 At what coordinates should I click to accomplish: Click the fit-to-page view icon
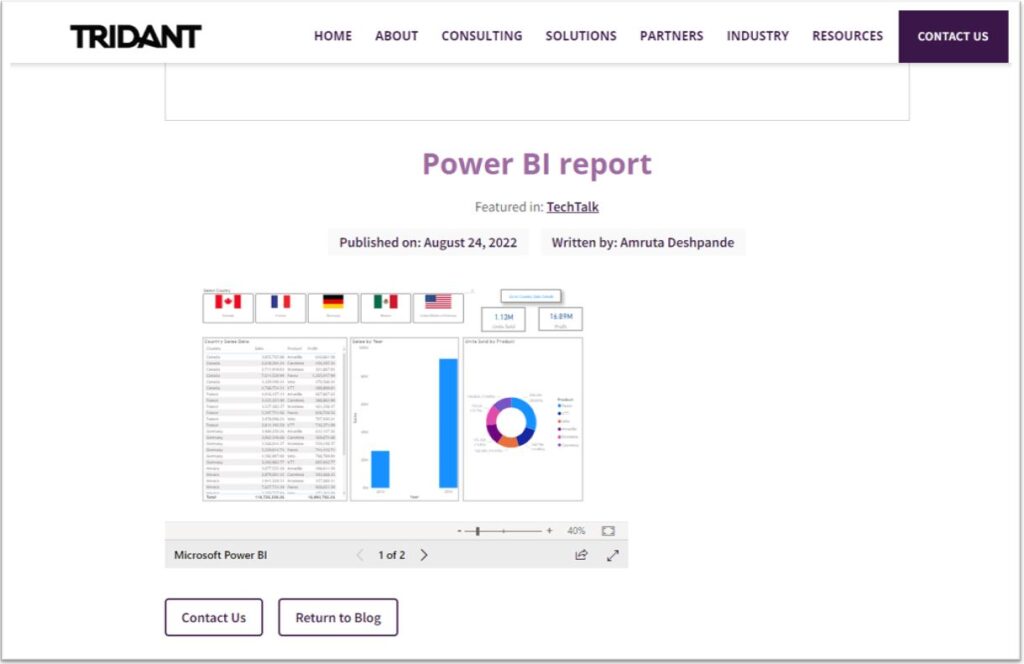tap(608, 530)
